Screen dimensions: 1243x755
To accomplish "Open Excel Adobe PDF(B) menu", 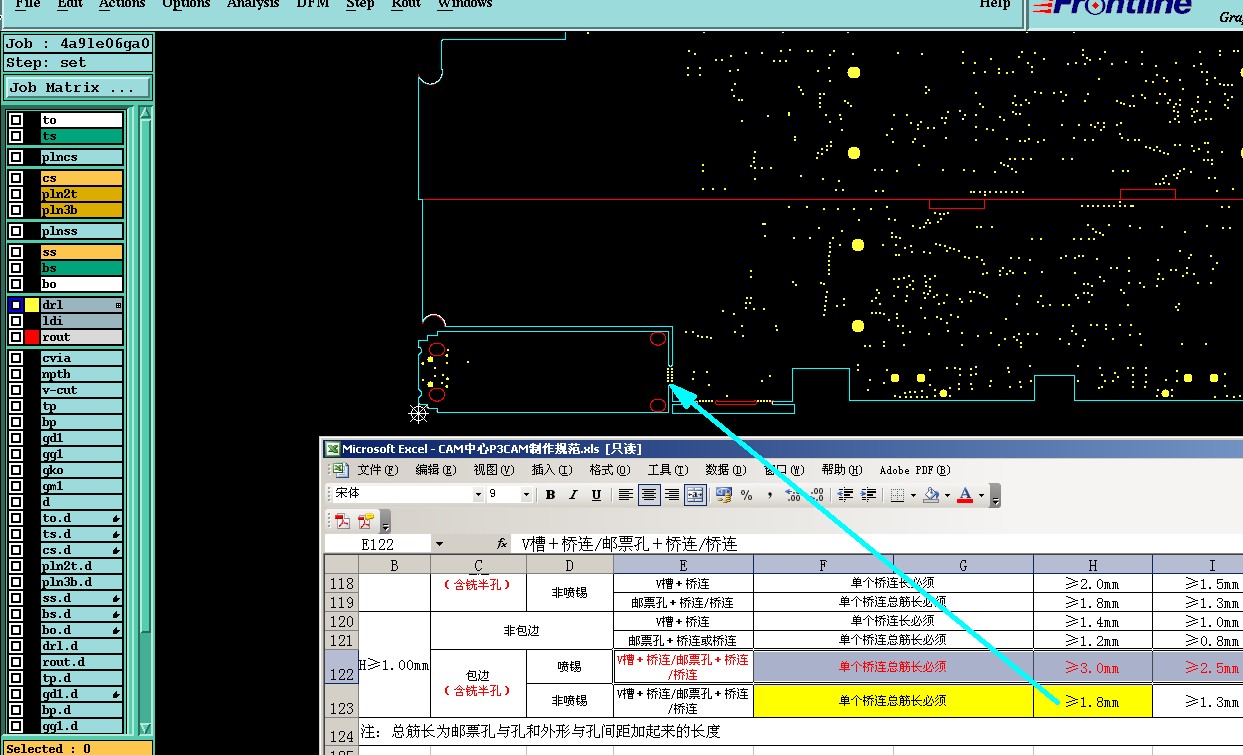I will (915, 470).
